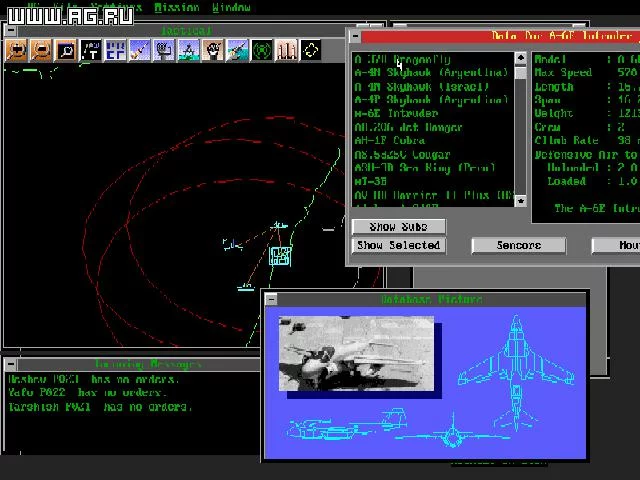This screenshot has height=480, width=640.
Task: Click the front-view aircraft line drawing
Action: (452, 433)
